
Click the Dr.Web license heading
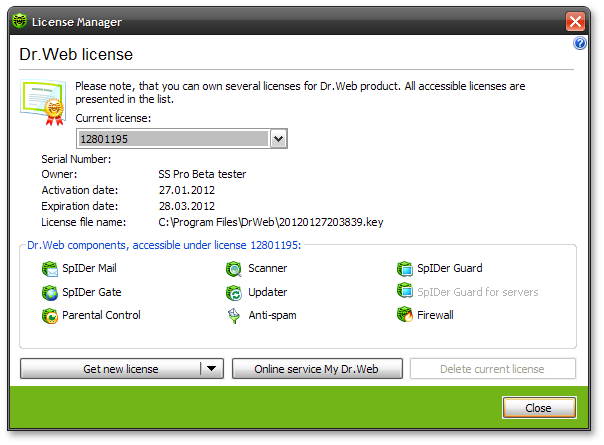(x=76, y=54)
